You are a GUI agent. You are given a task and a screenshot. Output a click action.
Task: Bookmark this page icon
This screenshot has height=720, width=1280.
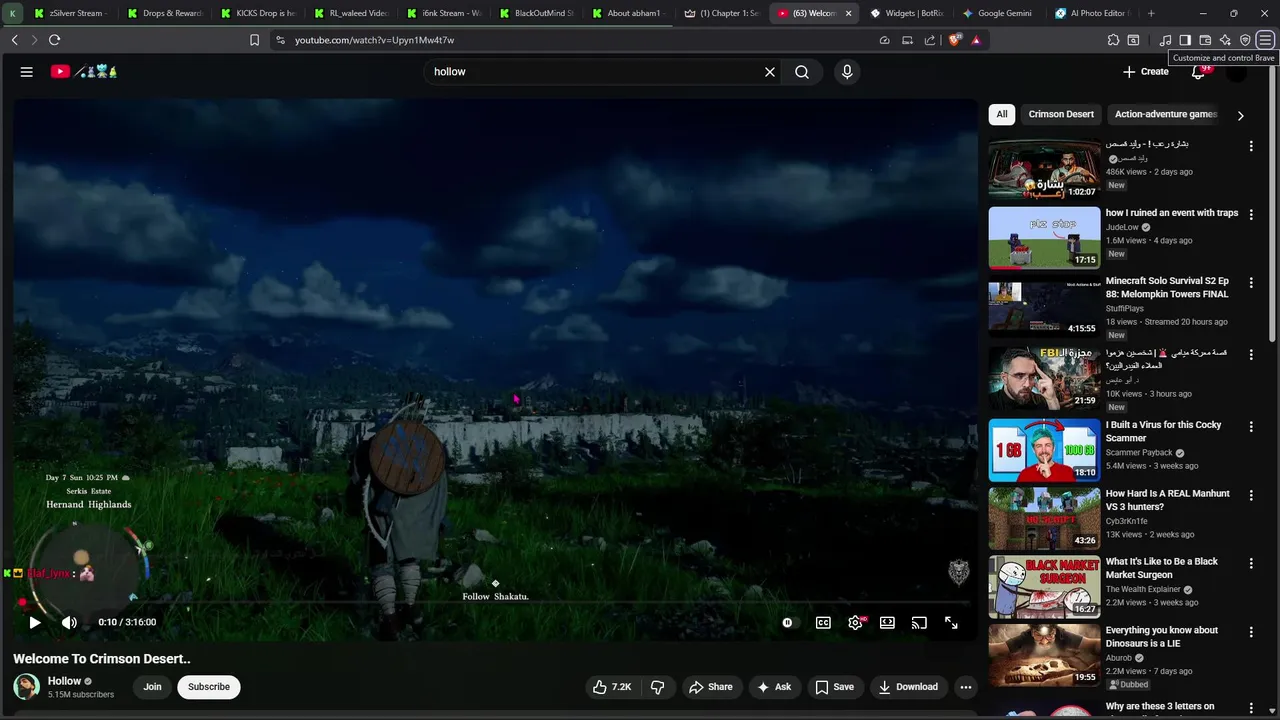click(x=254, y=40)
